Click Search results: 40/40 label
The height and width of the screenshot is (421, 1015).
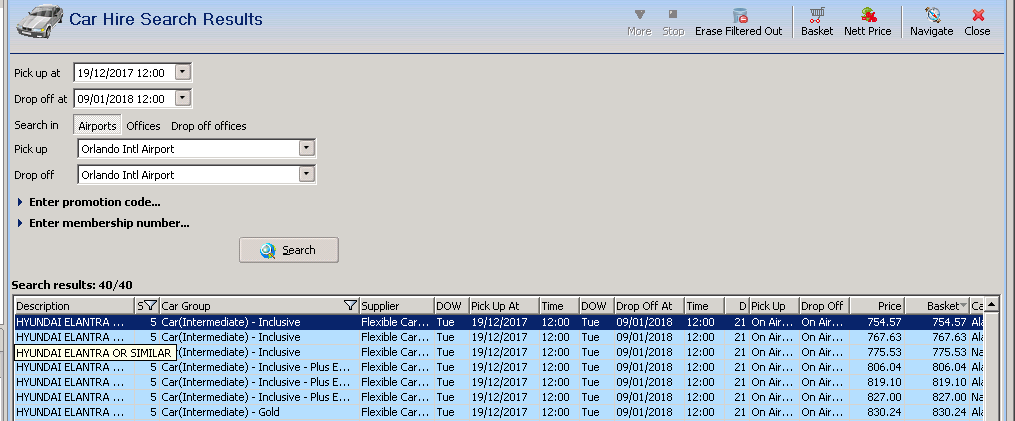pos(72,285)
